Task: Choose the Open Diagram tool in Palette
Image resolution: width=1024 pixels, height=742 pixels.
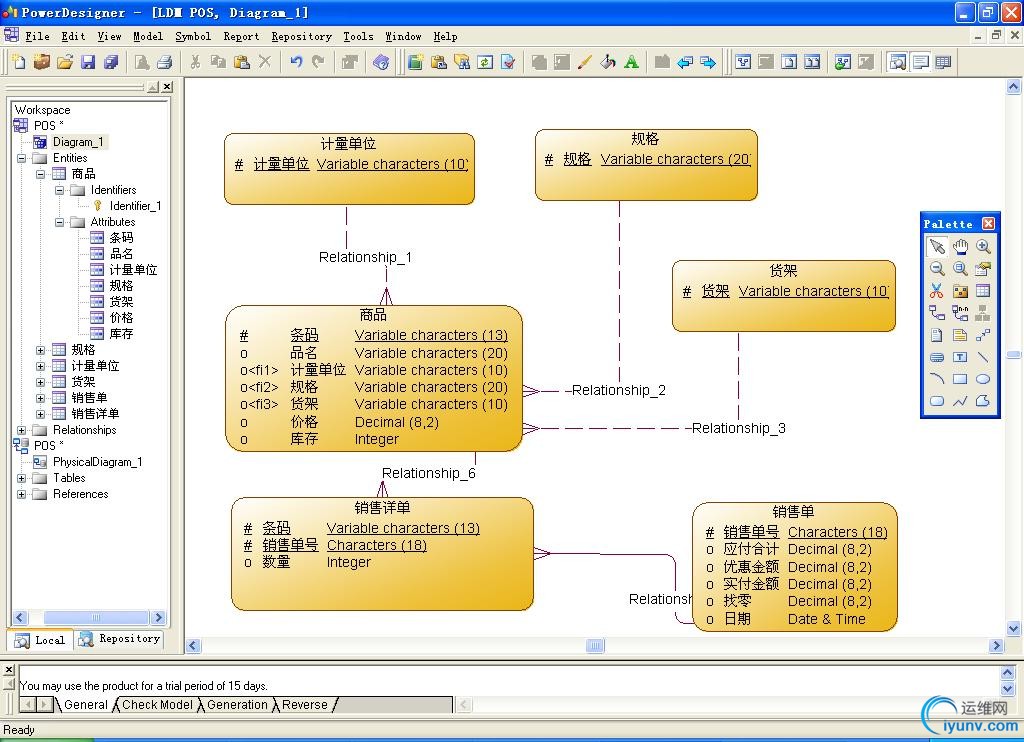Action: point(960,268)
